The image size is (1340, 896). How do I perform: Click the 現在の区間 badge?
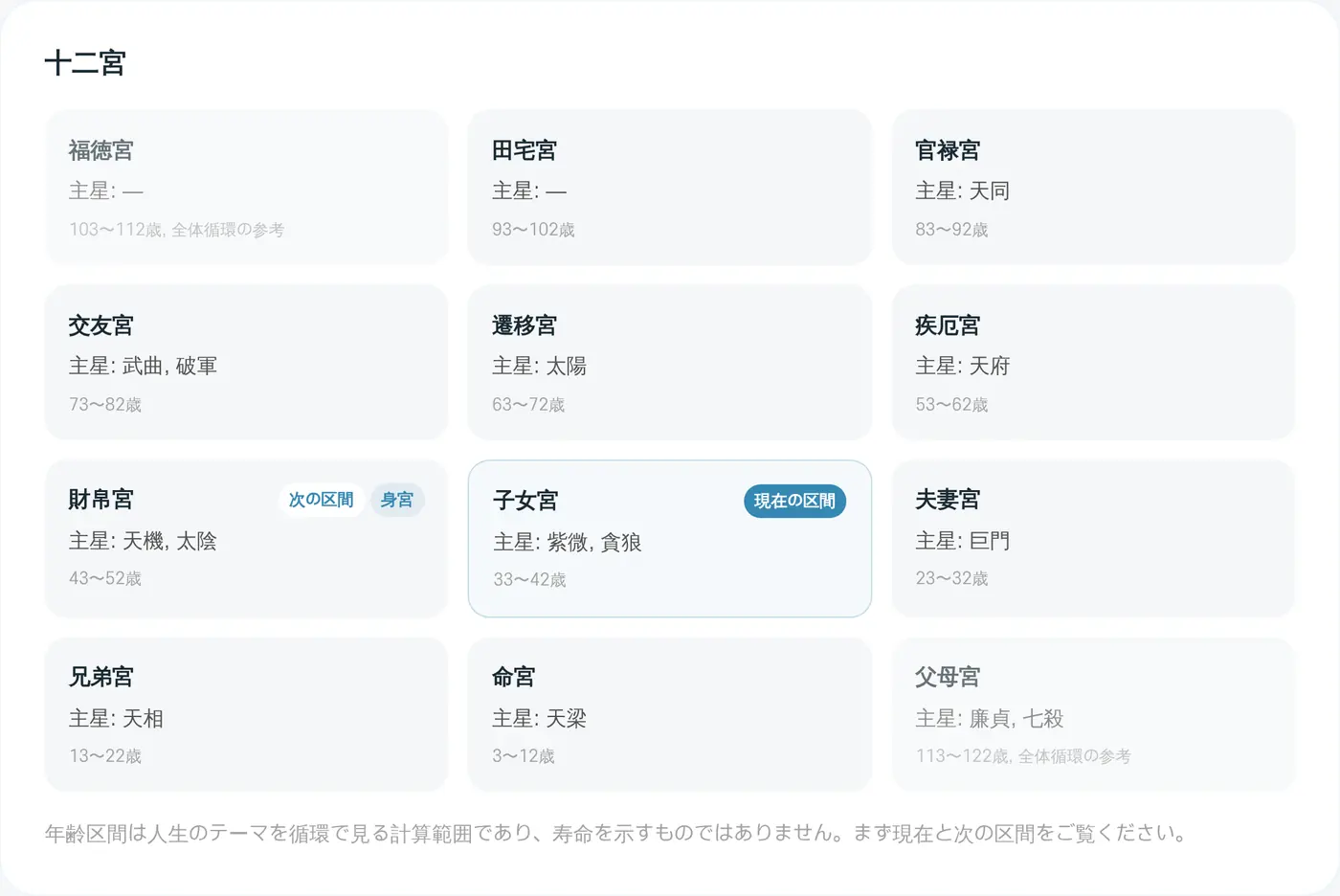(x=794, y=501)
